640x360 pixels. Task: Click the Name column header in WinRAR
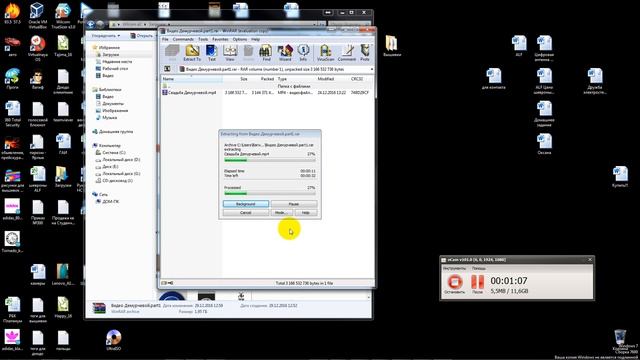tap(191, 79)
